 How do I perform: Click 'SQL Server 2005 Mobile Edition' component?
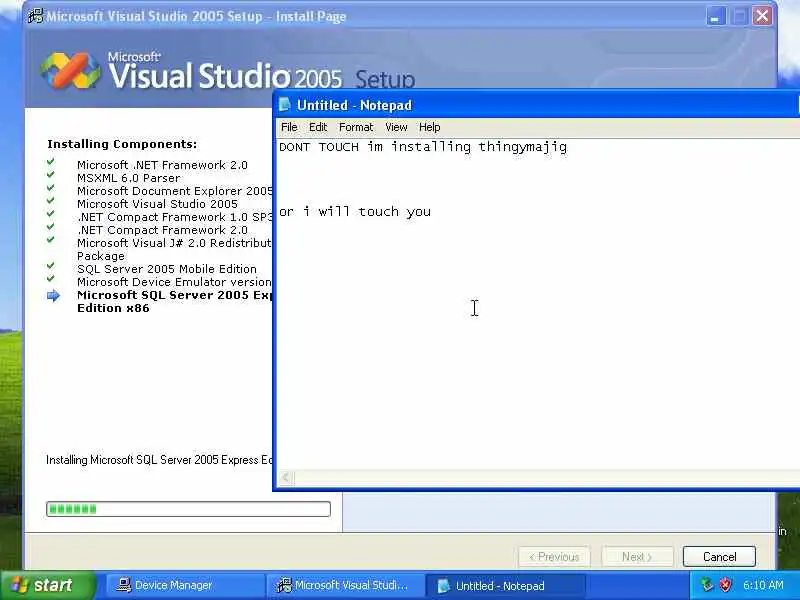(x=167, y=269)
